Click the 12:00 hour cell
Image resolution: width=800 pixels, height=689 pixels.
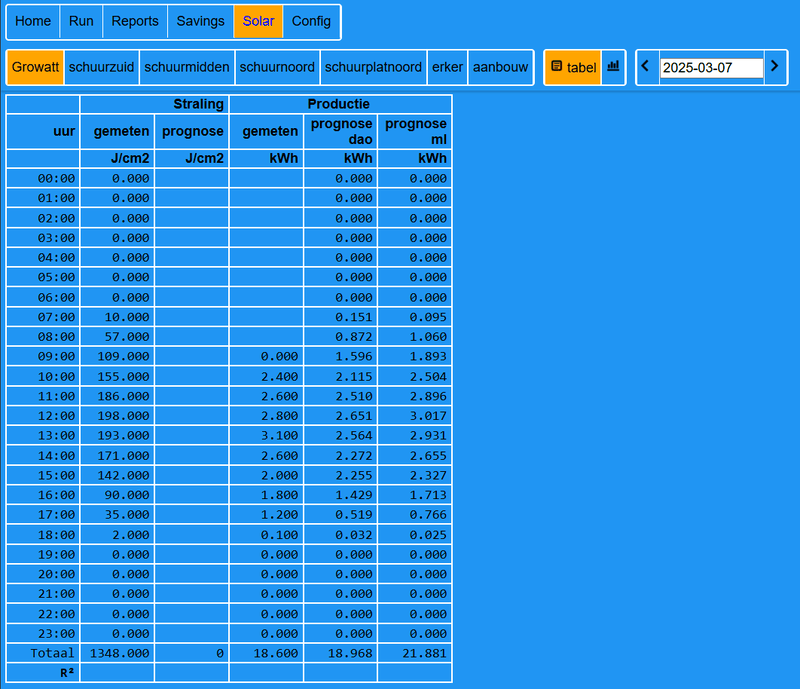pyautogui.click(x=43, y=416)
